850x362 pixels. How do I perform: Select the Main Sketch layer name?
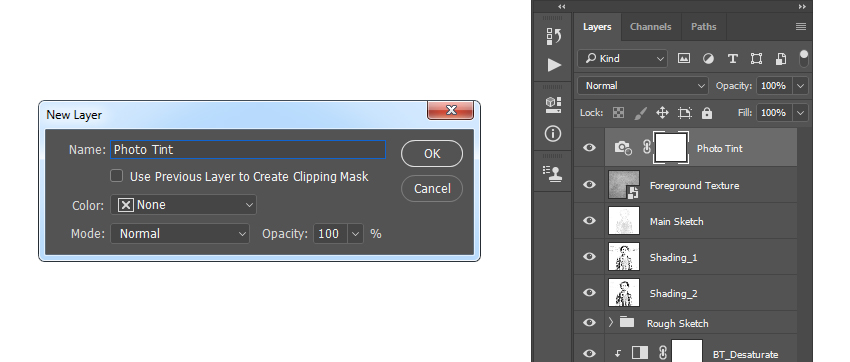(677, 221)
